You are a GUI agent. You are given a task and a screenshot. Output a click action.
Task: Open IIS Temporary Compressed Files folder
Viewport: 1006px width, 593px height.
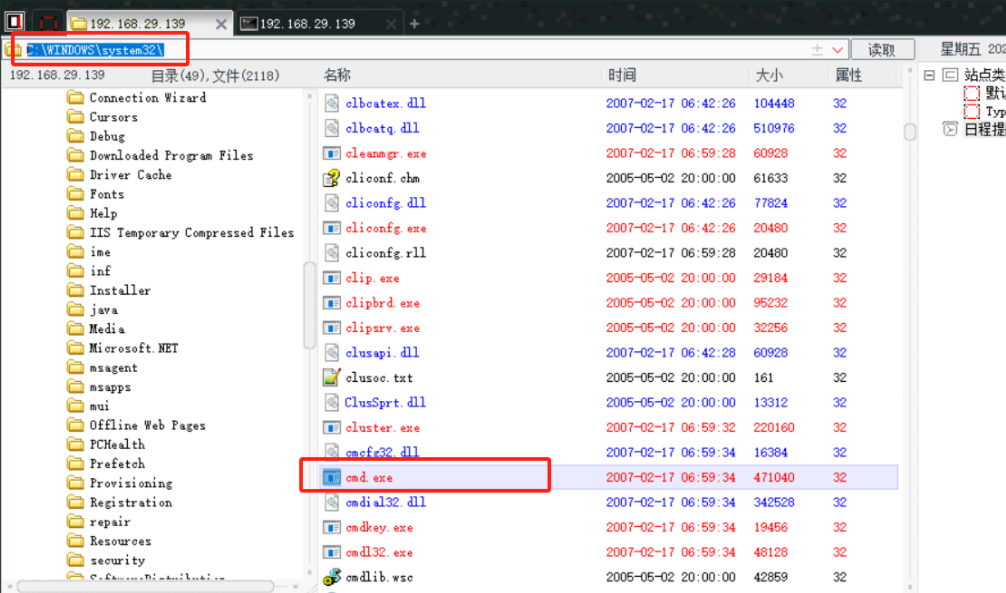pos(192,232)
